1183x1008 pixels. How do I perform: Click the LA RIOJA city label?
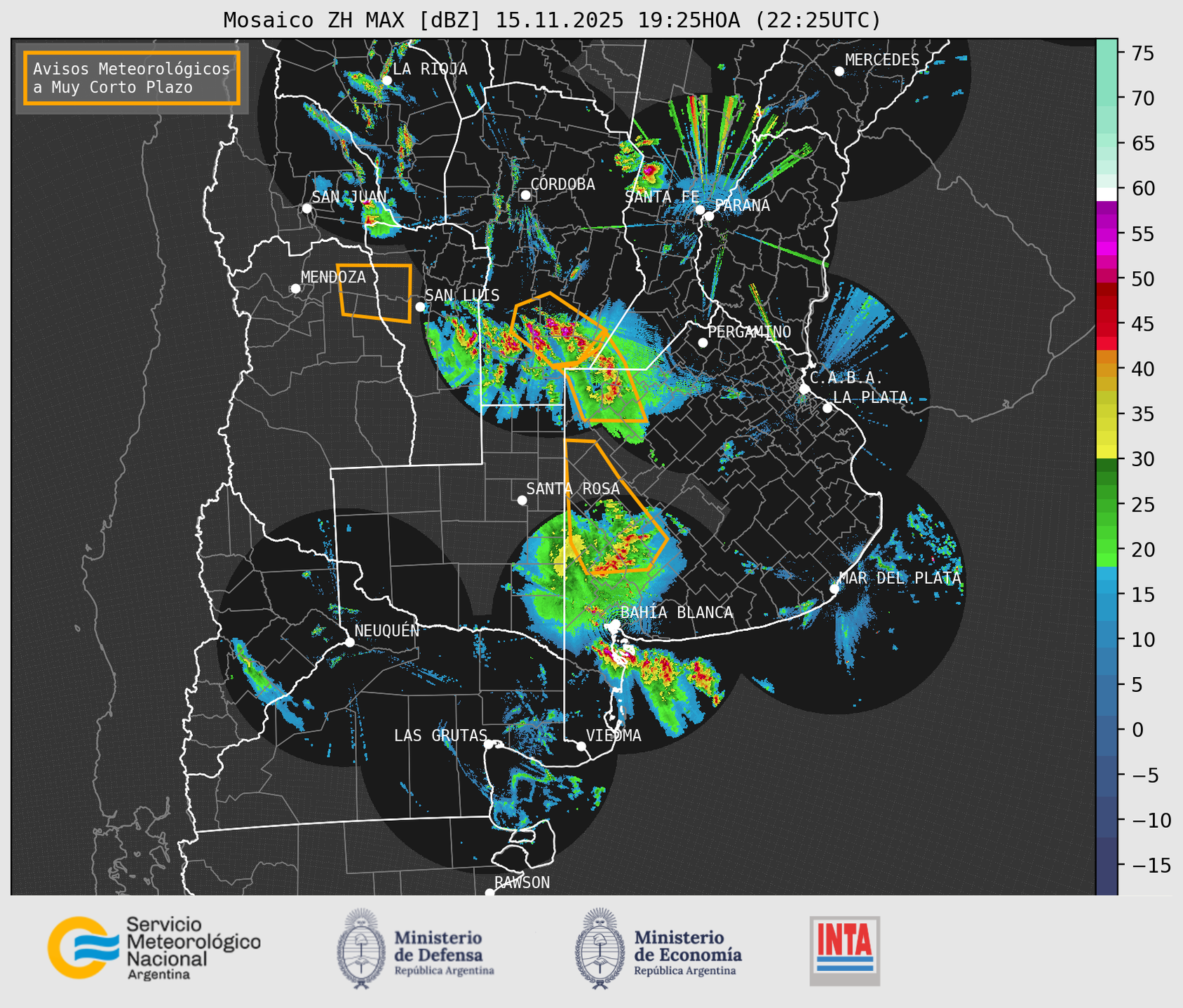430,69
